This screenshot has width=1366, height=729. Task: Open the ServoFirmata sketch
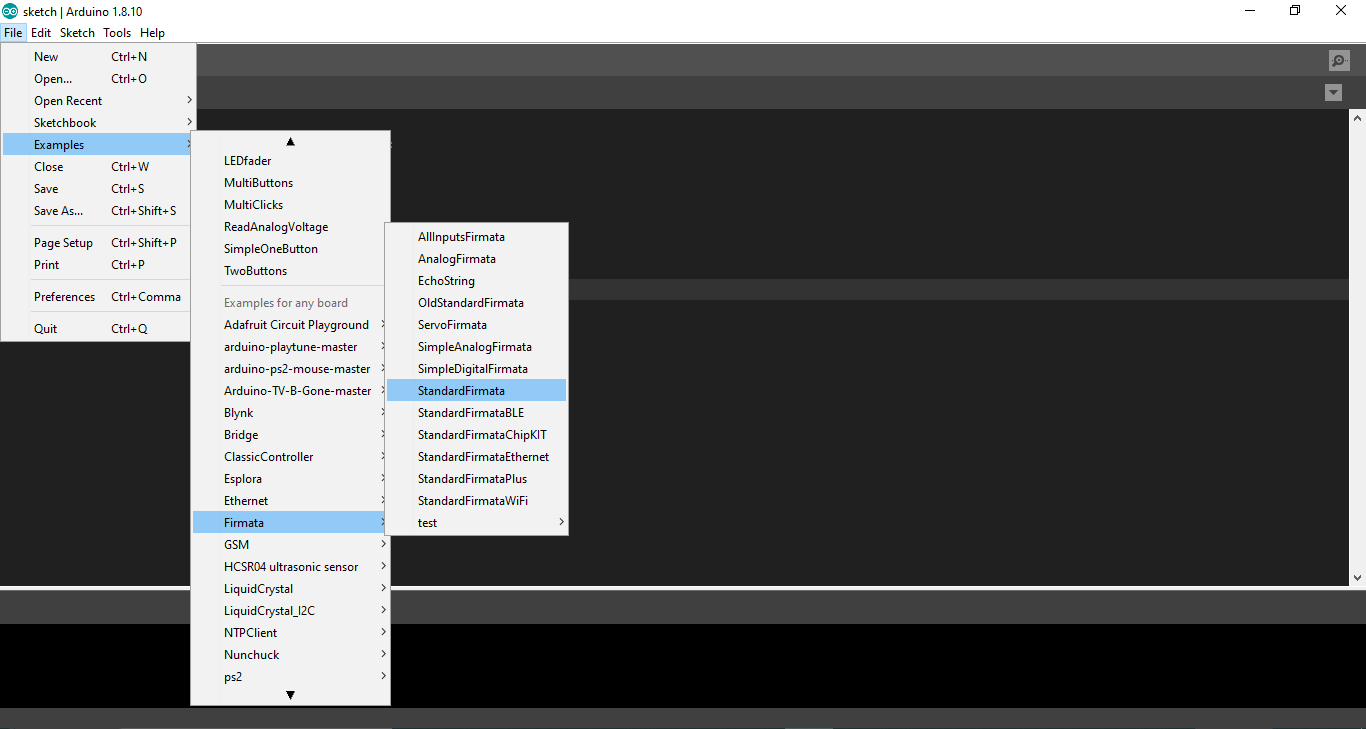pos(476,325)
